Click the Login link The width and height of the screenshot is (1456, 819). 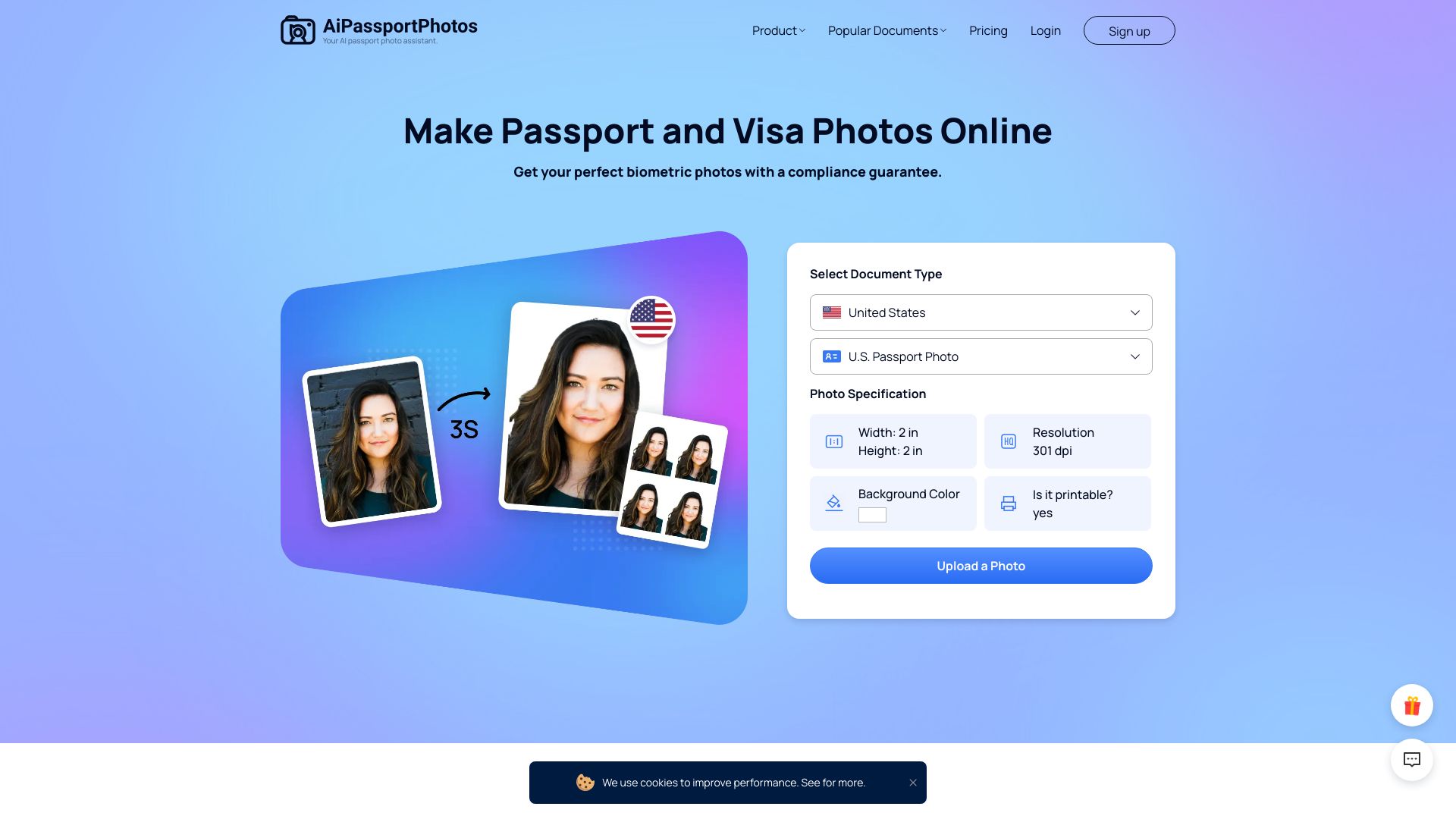click(1045, 30)
